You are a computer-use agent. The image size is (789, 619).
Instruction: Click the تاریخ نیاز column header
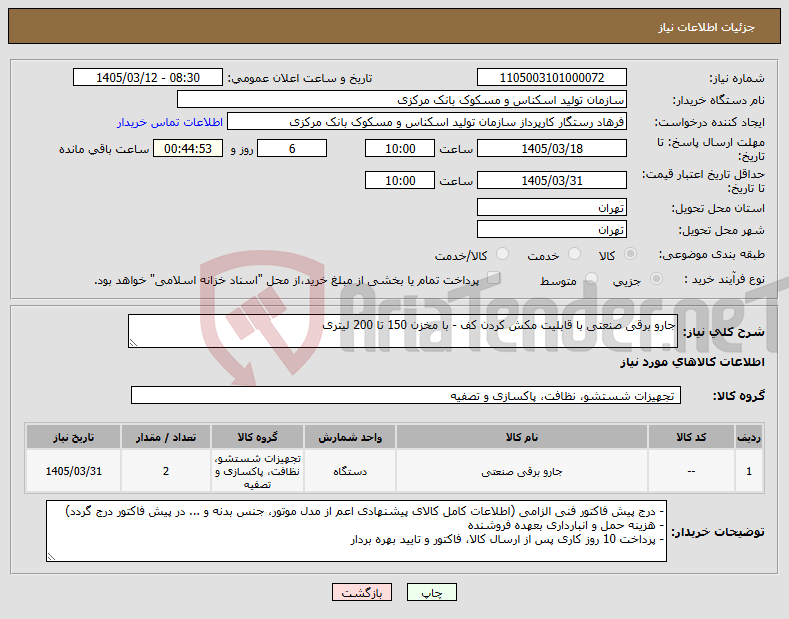pyautogui.click(x=73, y=437)
